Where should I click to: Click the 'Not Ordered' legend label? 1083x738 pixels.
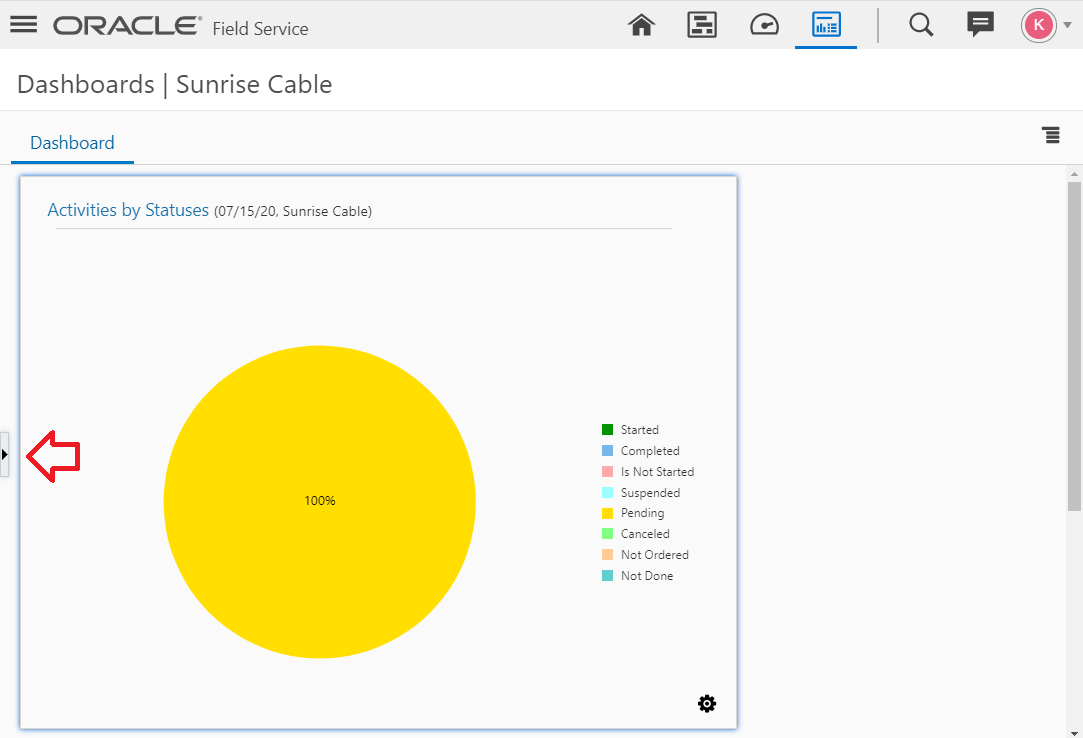coord(655,554)
